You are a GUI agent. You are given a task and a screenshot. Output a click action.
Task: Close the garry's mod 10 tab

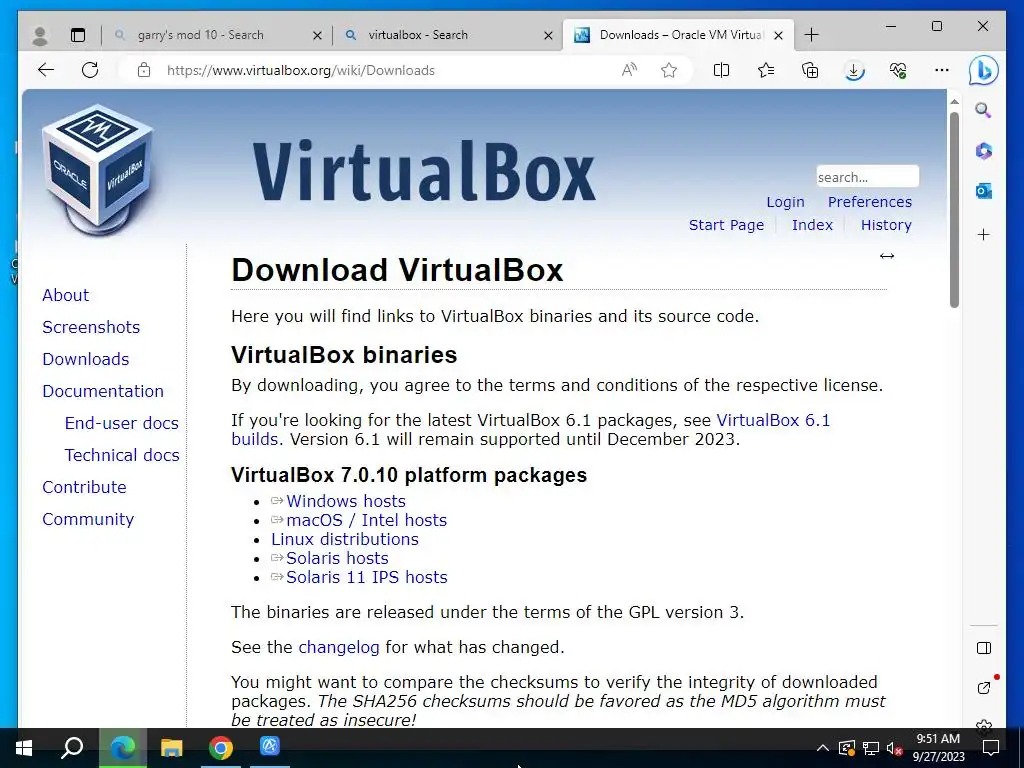pyautogui.click(x=317, y=35)
